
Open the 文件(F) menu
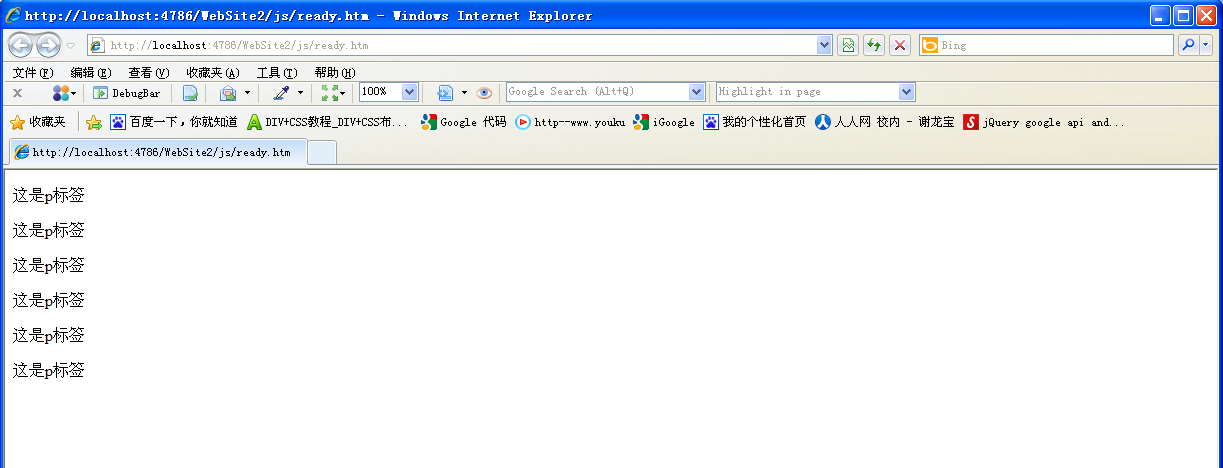pos(33,73)
